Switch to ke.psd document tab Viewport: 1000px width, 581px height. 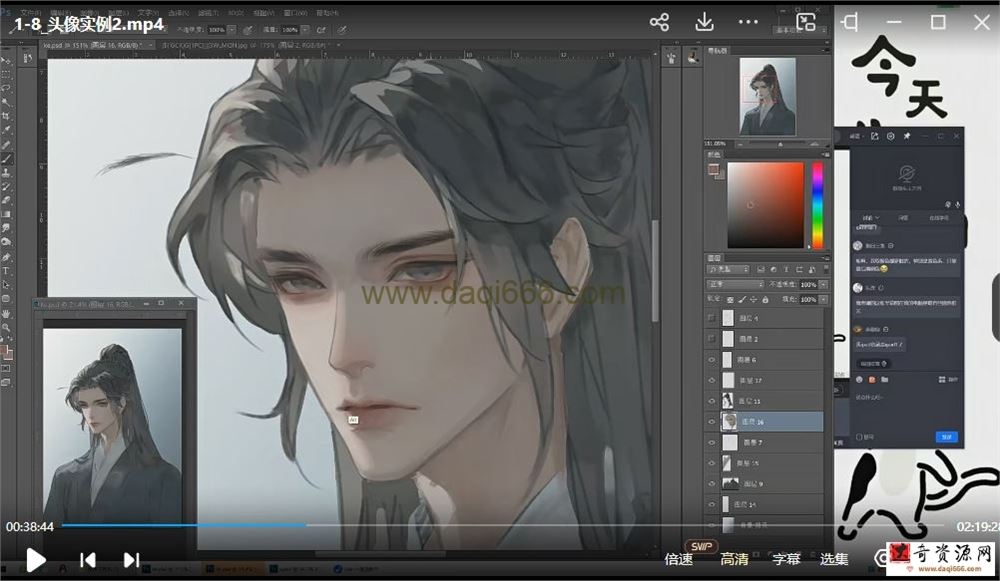click(97, 45)
